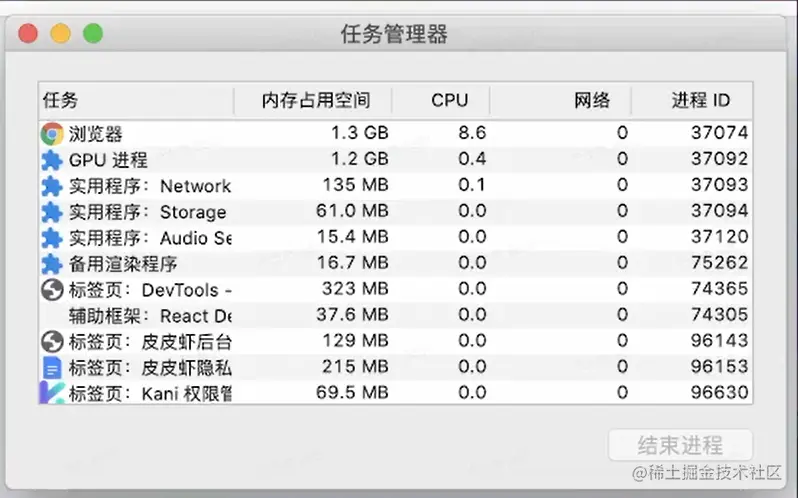Select the process ID 37074 cell
Screen dimensions: 798x498
(719, 133)
